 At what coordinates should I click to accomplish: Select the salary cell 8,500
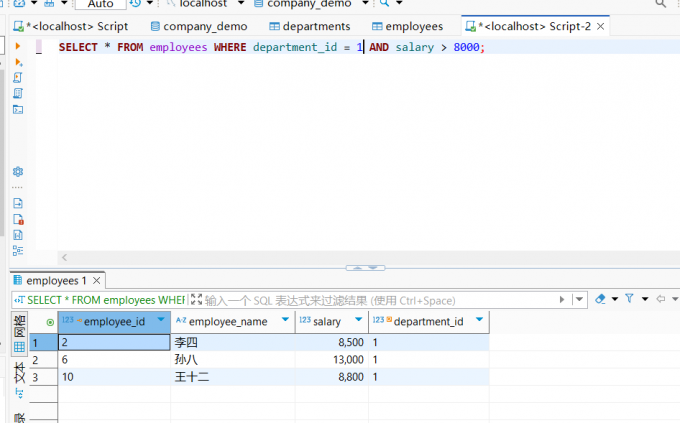(x=332, y=342)
